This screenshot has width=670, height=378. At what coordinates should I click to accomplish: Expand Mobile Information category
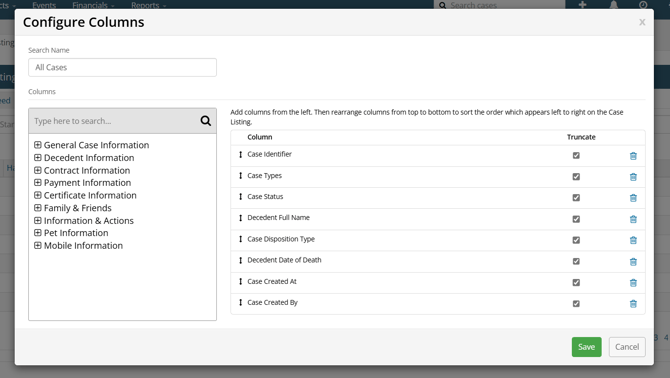38,246
